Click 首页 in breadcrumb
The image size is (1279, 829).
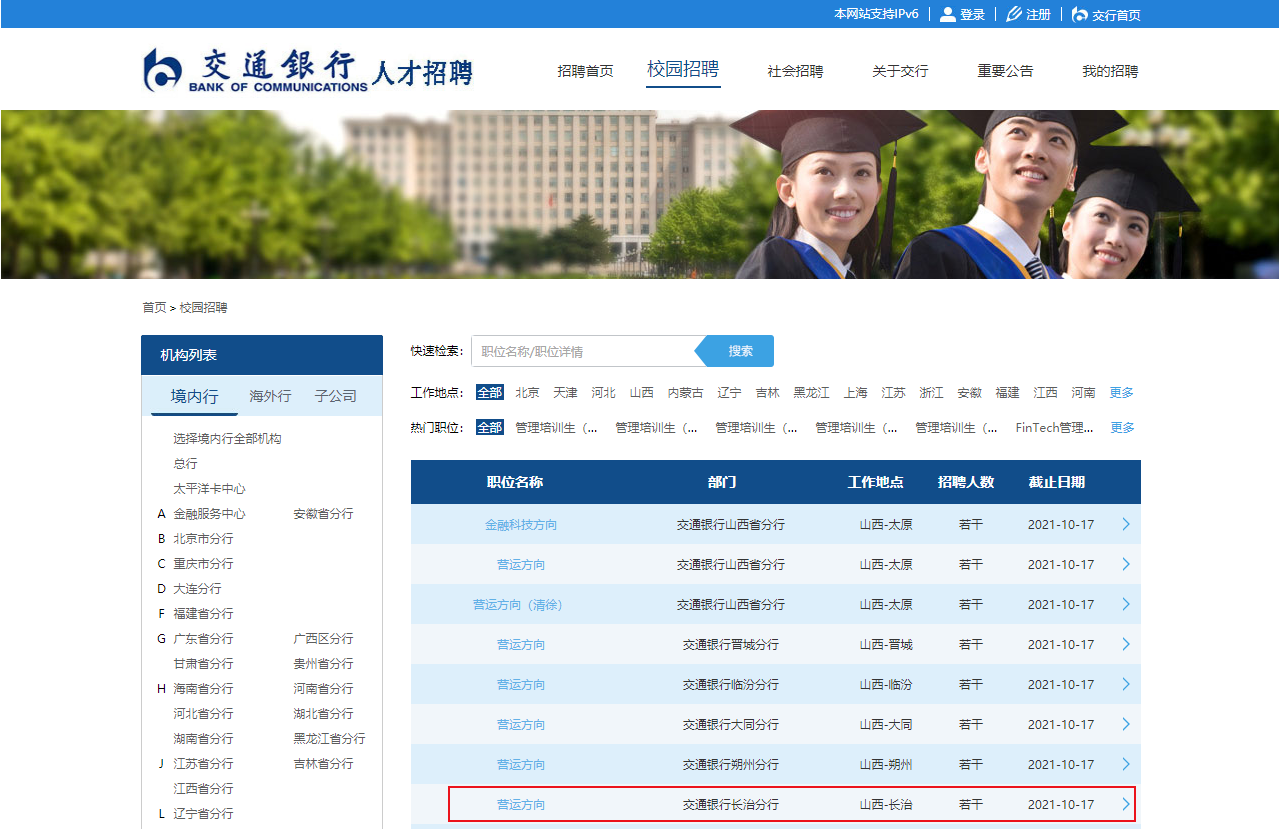pos(154,308)
